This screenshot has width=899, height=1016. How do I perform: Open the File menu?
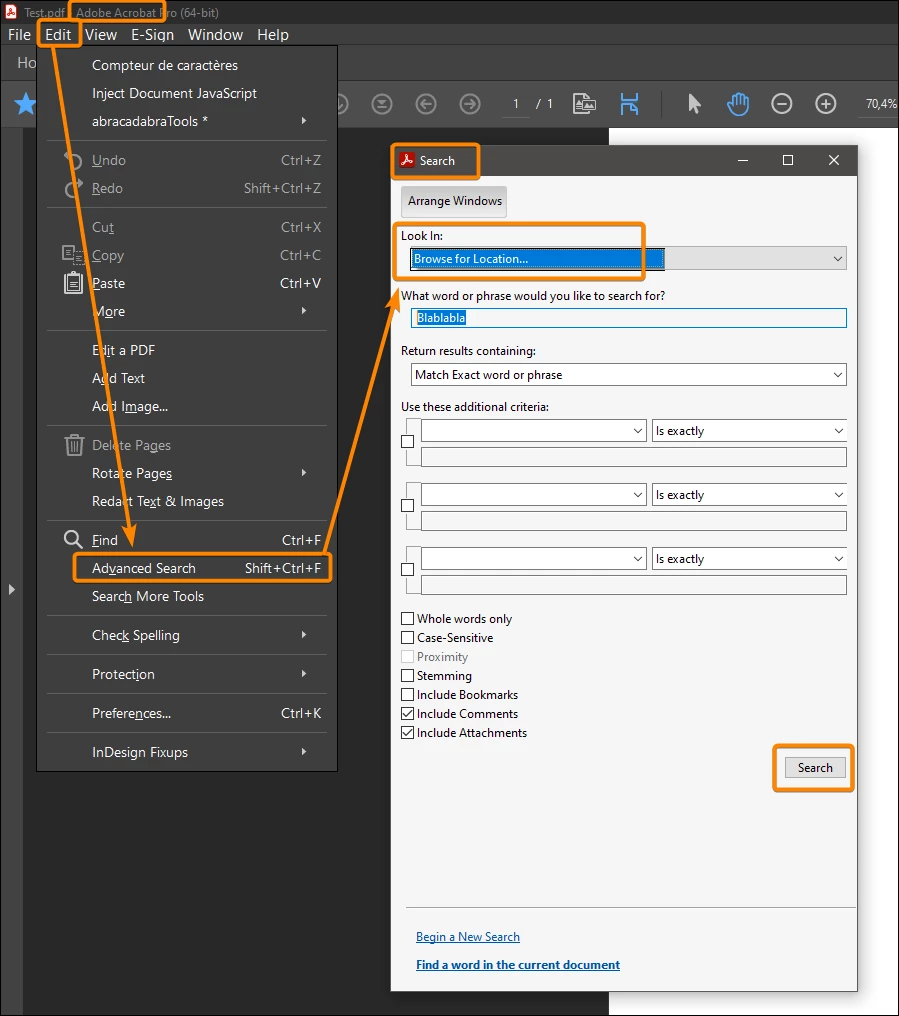pos(19,35)
